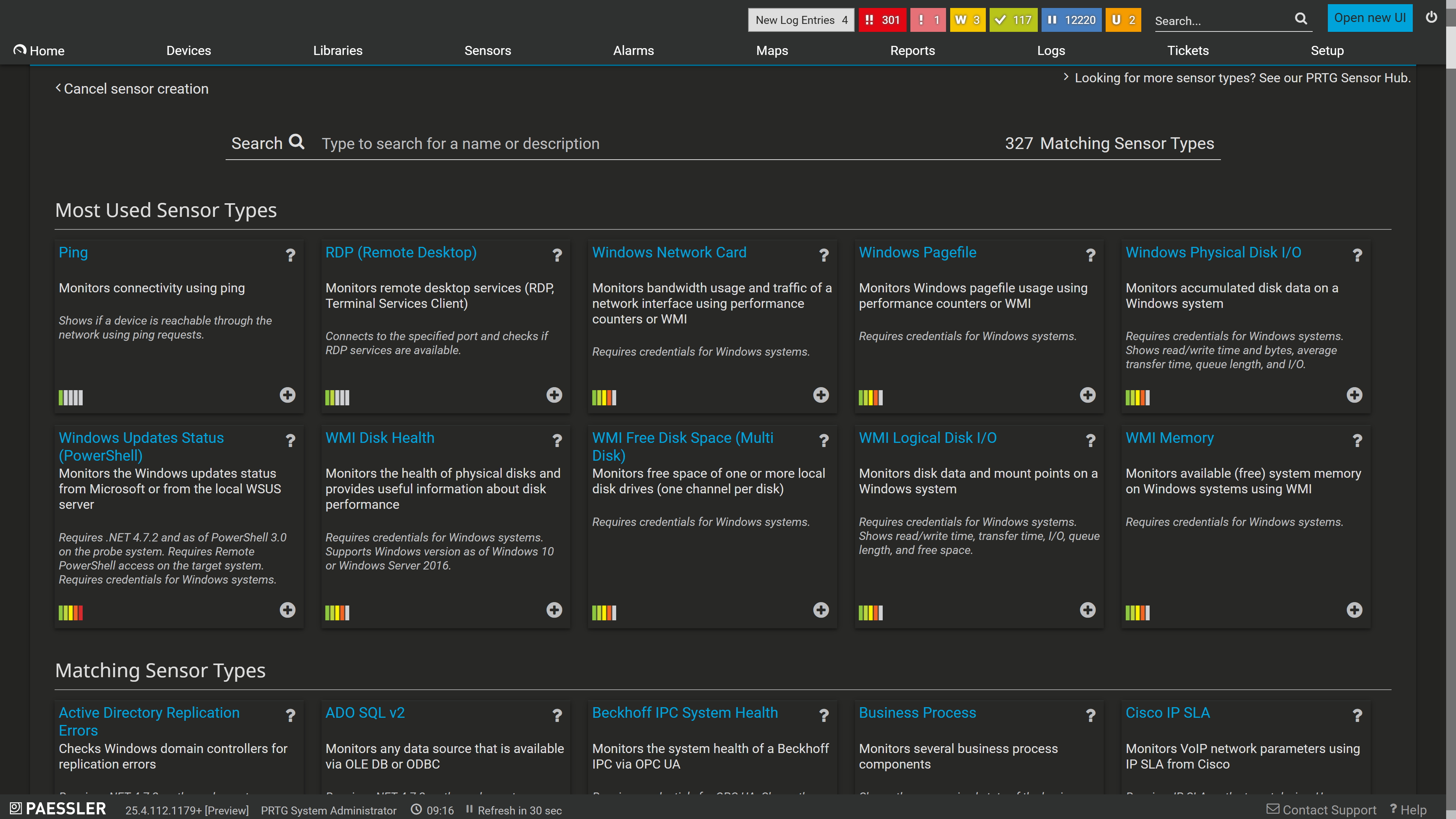
Task: Click Contact Support in the footer
Action: 1321,810
